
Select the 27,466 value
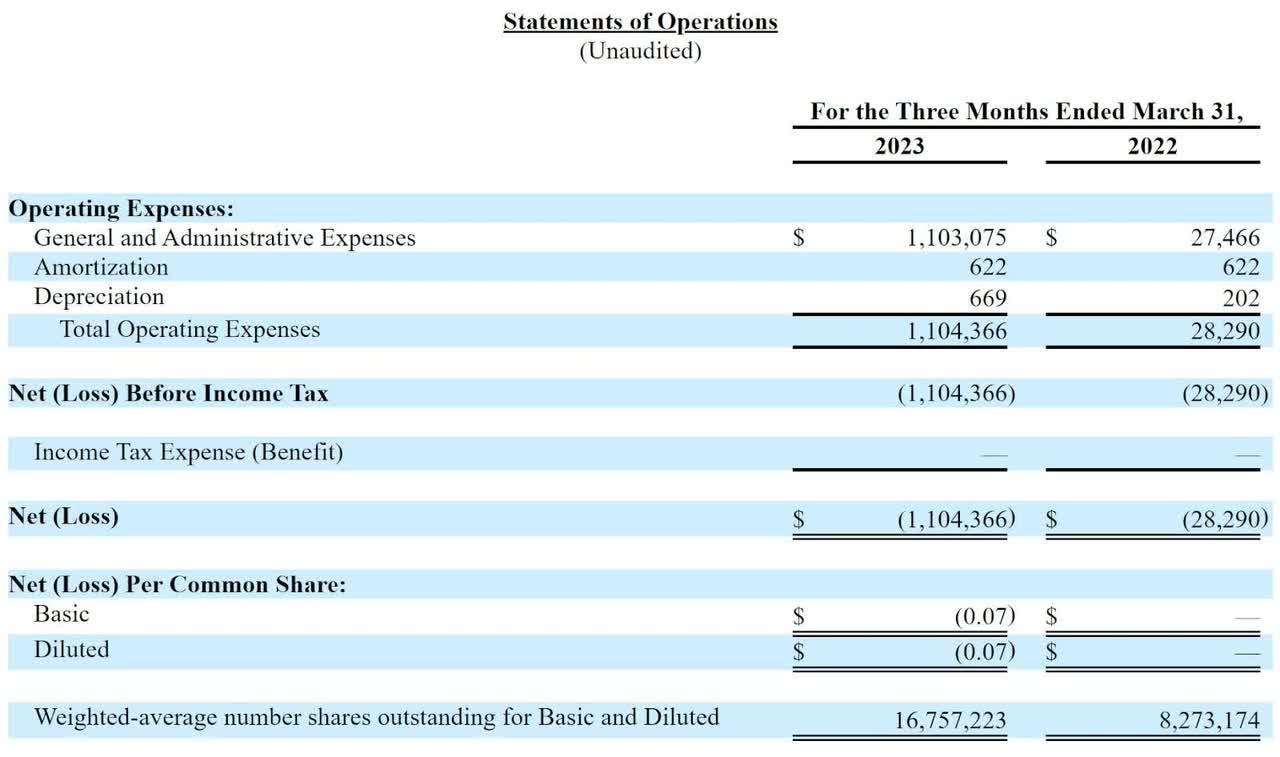[x=1226, y=238]
